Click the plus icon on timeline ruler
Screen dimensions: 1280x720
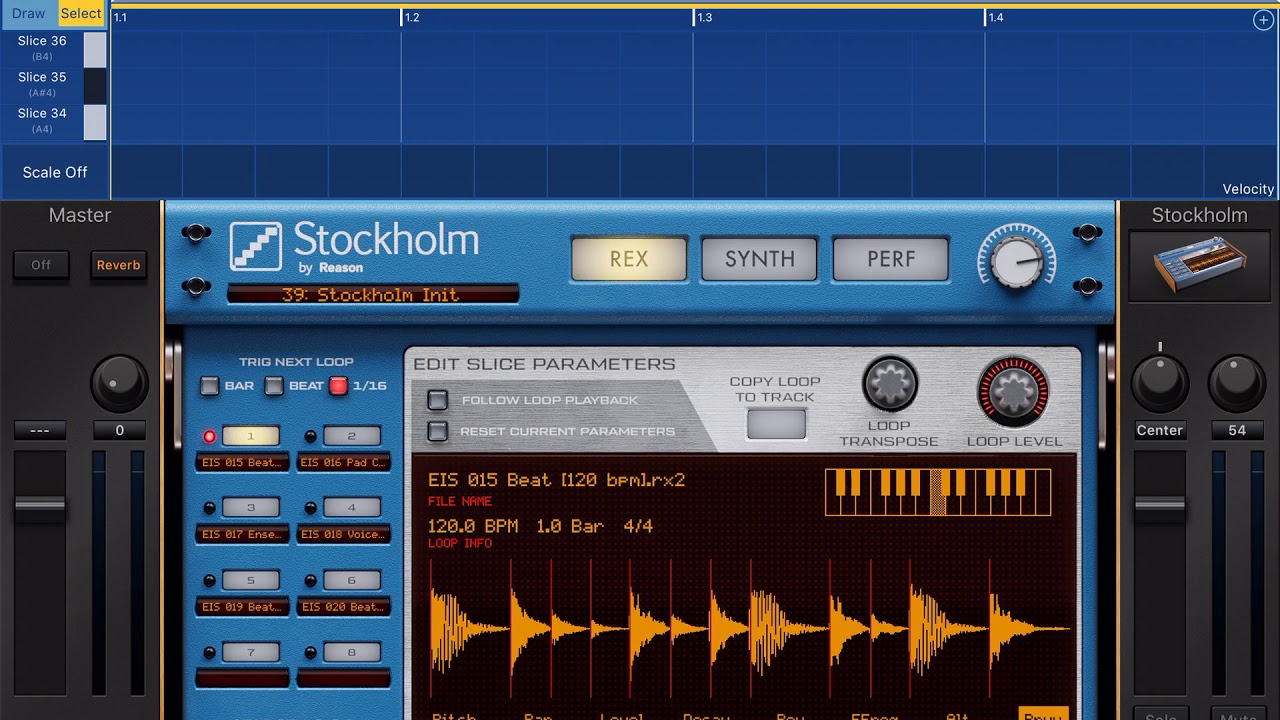pyautogui.click(x=1263, y=20)
